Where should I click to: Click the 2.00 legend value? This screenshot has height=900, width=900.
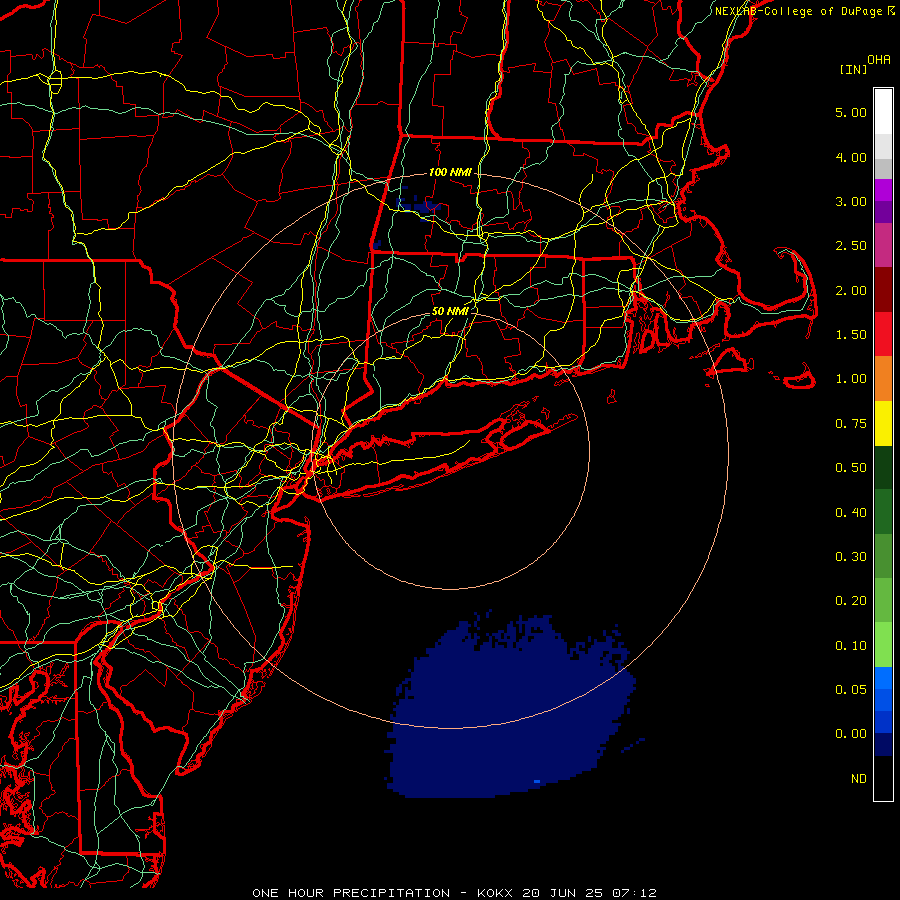click(851, 290)
